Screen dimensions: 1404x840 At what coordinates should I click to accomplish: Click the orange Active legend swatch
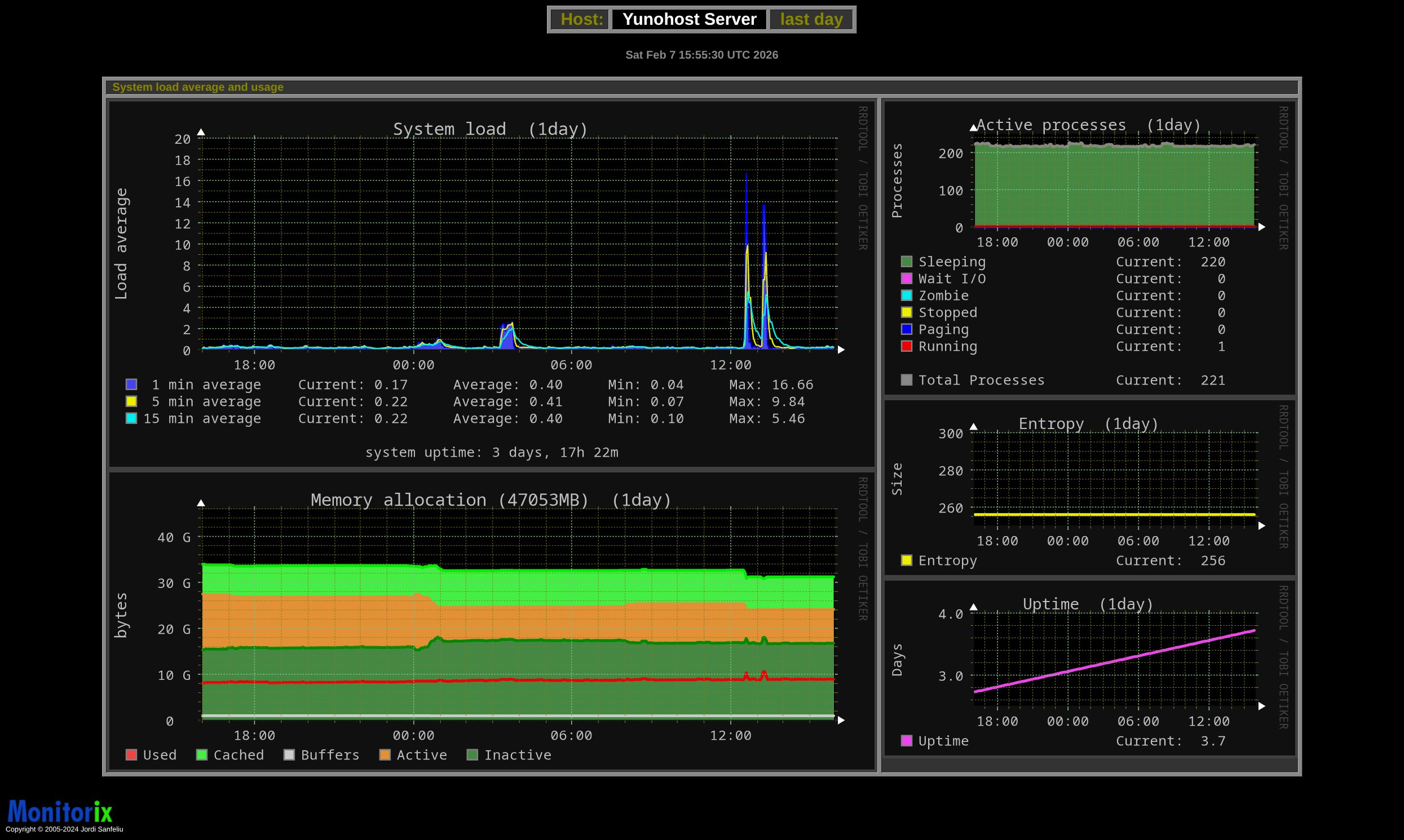[385, 754]
